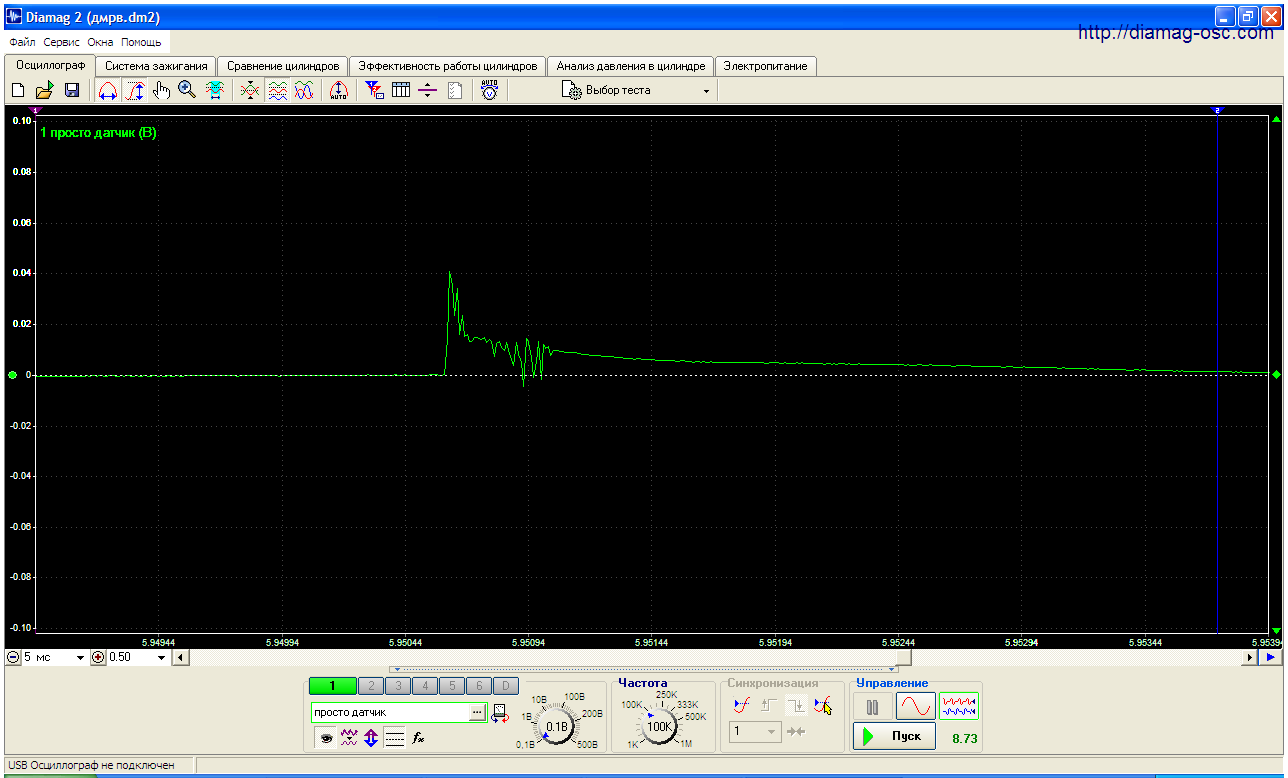
Task: Adjust the 0.1В voltage range knob
Action: (557, 725)
